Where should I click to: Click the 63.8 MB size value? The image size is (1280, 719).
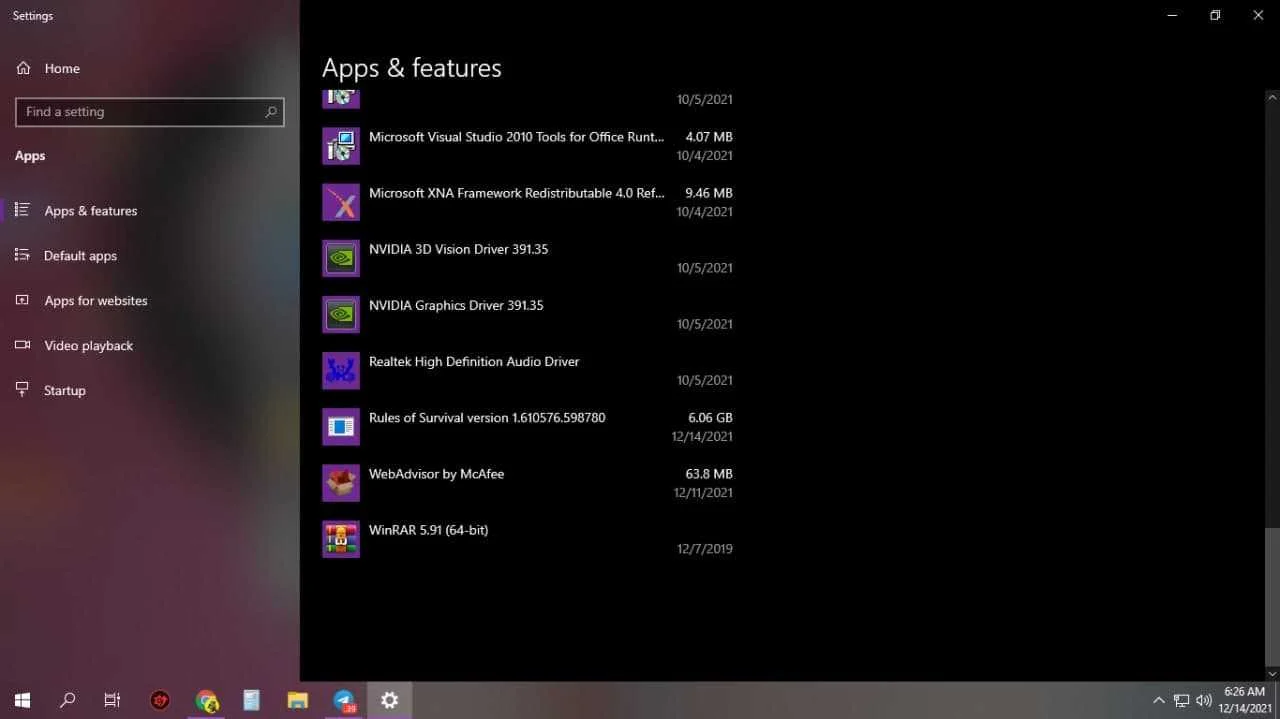709,474
